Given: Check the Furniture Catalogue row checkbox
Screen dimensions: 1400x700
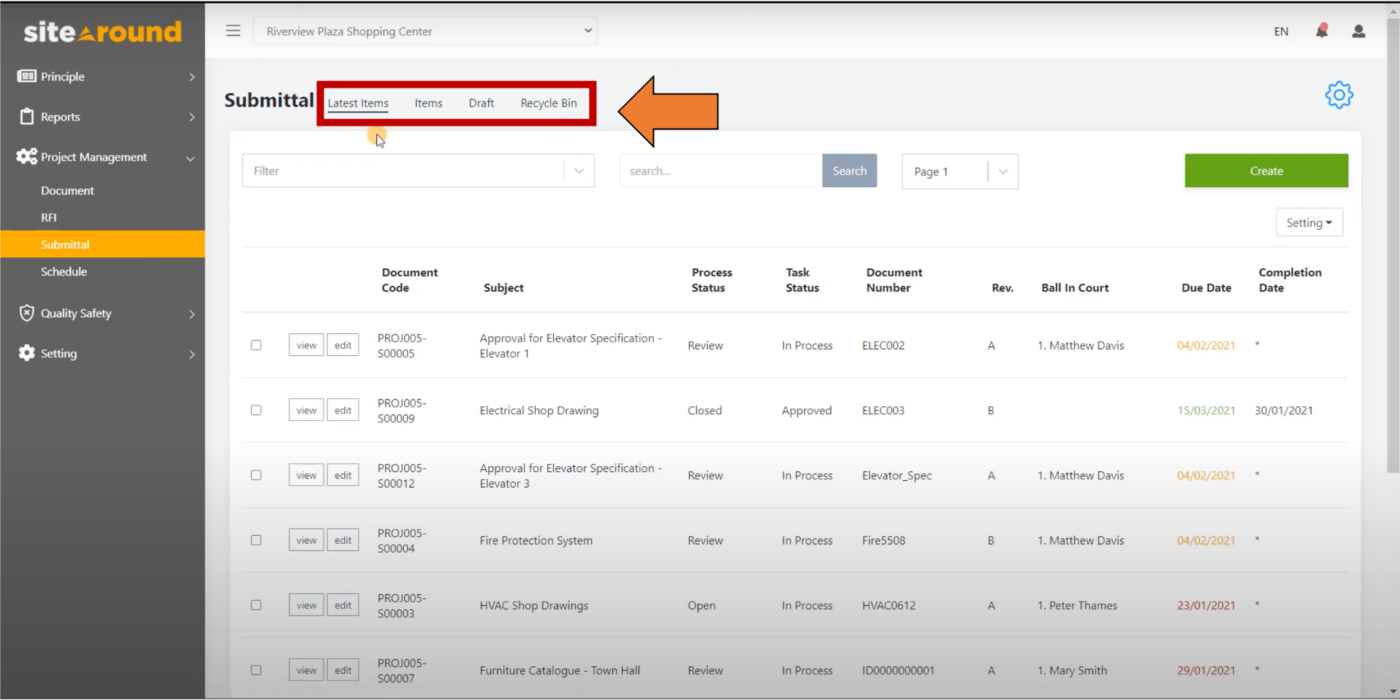Looking at the screenshot, I should pyautogui.click(x=256, y=670).
